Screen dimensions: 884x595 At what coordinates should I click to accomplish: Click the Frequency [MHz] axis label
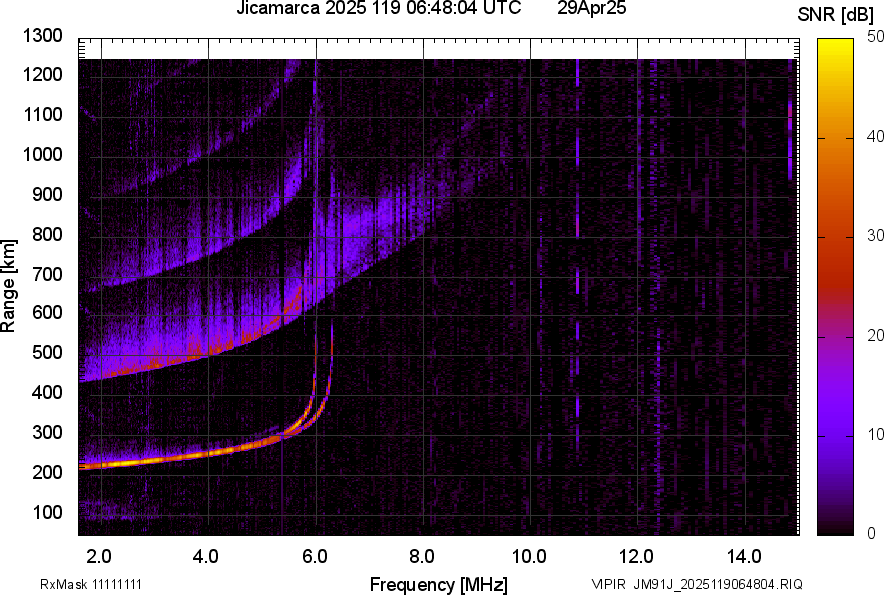[438, 584]
